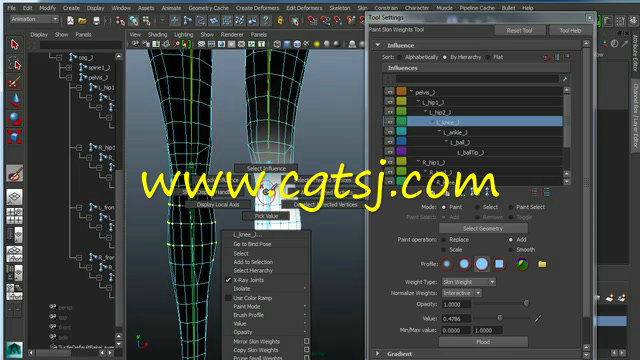
Task: Click the save scene floppy icon
Action: tap(96, 20)
